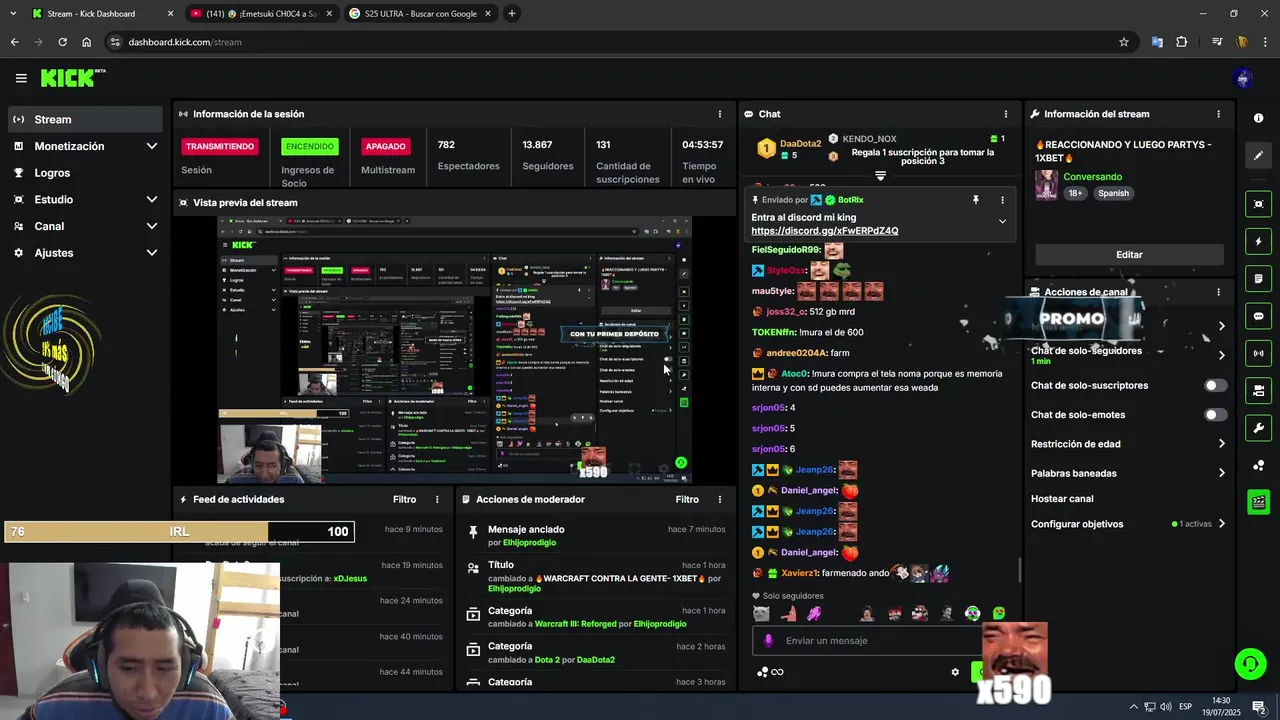Expand the gift leaderboard handle
Viewport: 1280px width, 720px height.
click(x=880, y=176)
